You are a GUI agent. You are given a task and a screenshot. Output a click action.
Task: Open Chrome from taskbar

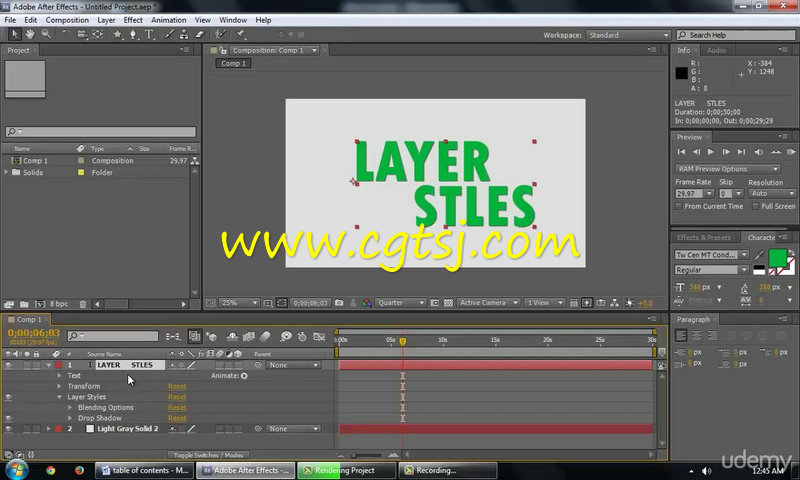51,470
